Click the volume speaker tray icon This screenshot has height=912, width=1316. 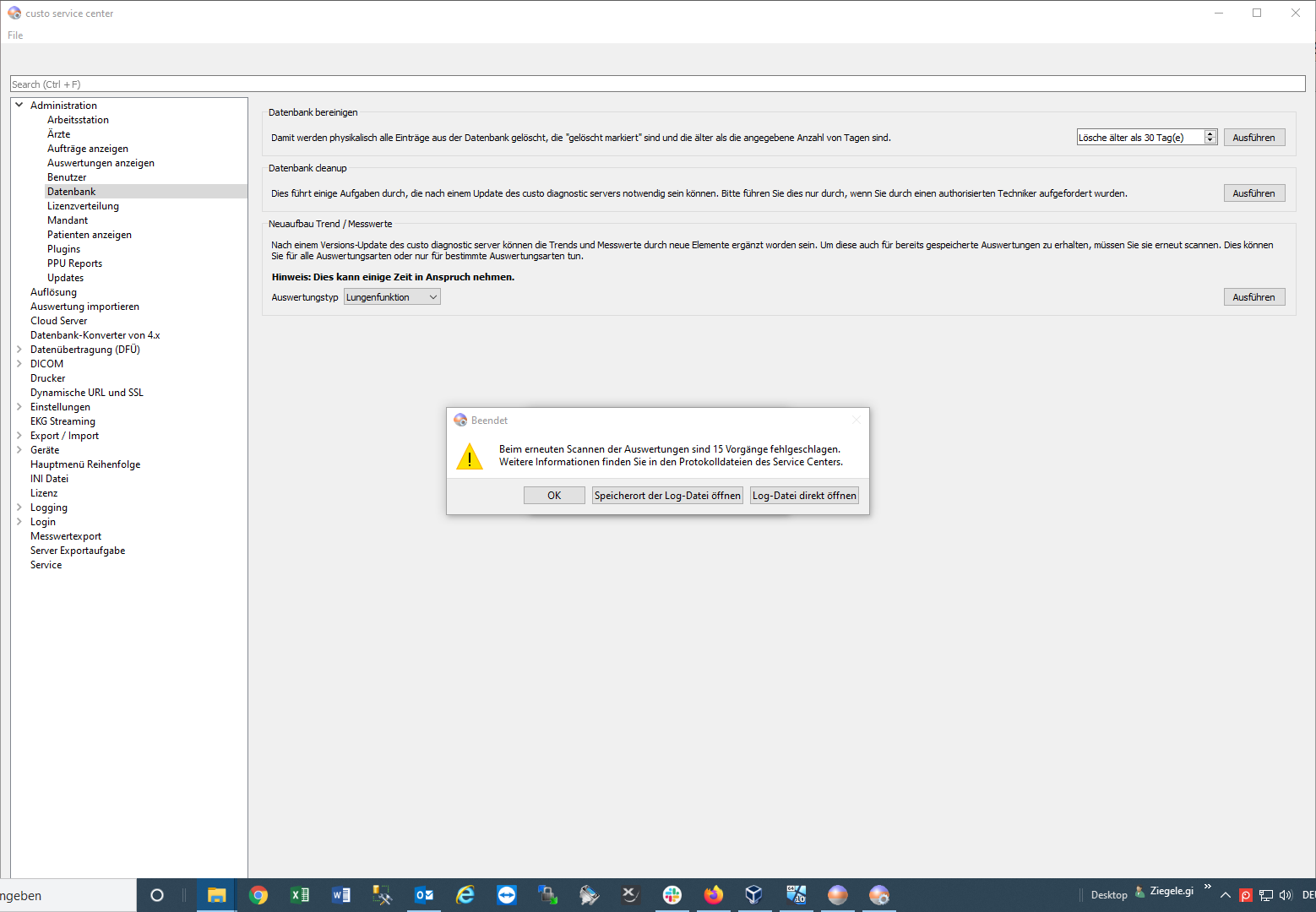click(1286, 895)
